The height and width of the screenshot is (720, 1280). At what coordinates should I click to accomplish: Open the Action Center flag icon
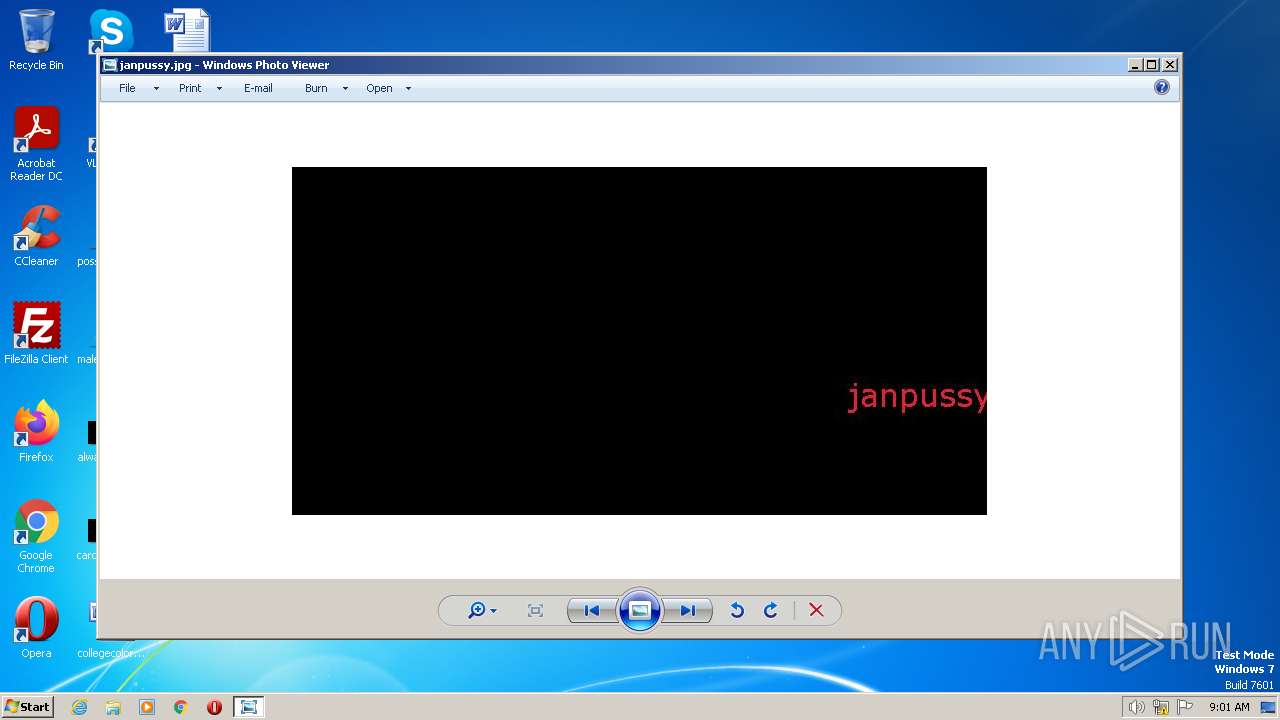coord(1185,707)
